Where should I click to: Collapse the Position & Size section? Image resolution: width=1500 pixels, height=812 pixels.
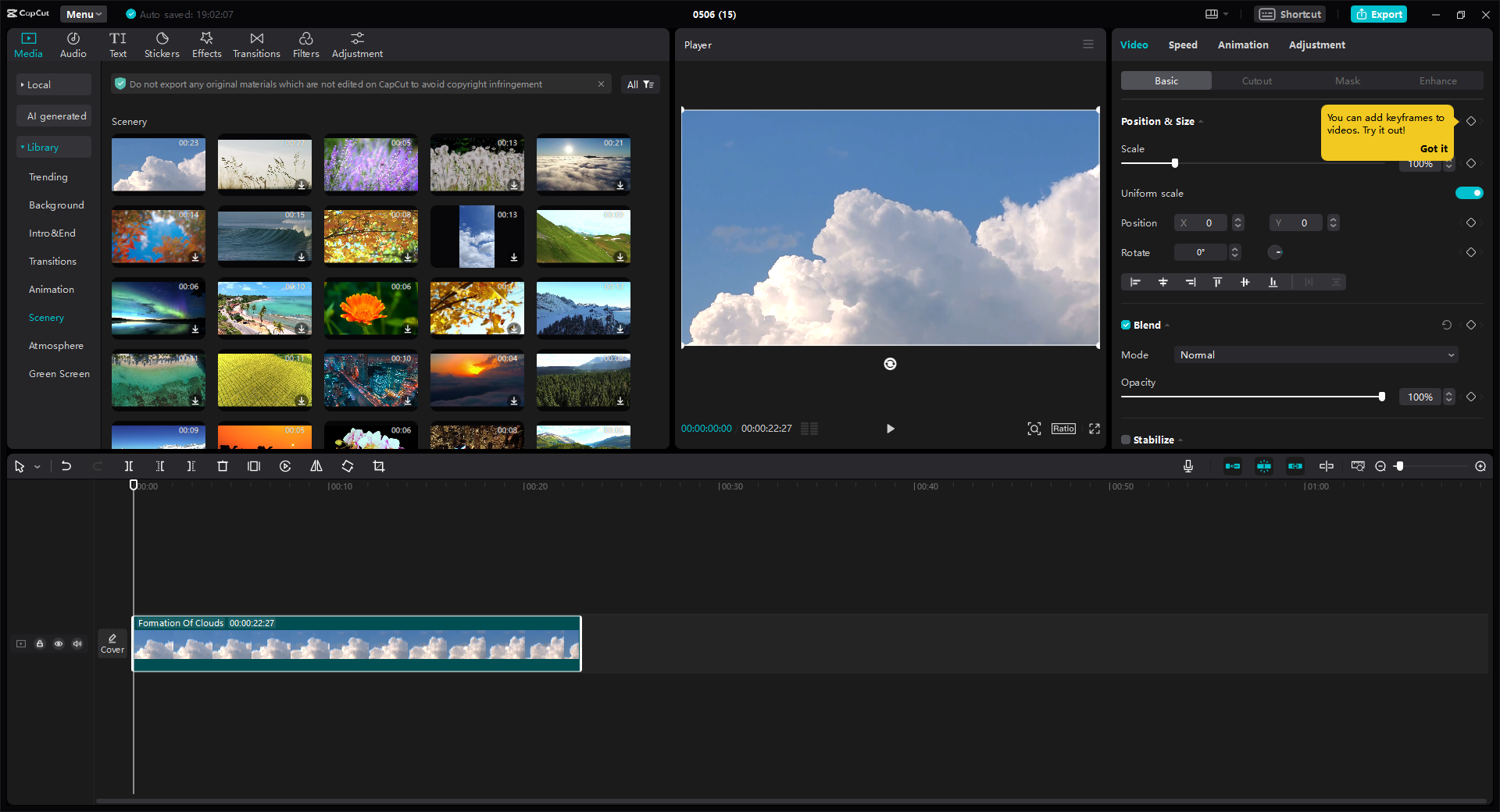click(1201, 121)
